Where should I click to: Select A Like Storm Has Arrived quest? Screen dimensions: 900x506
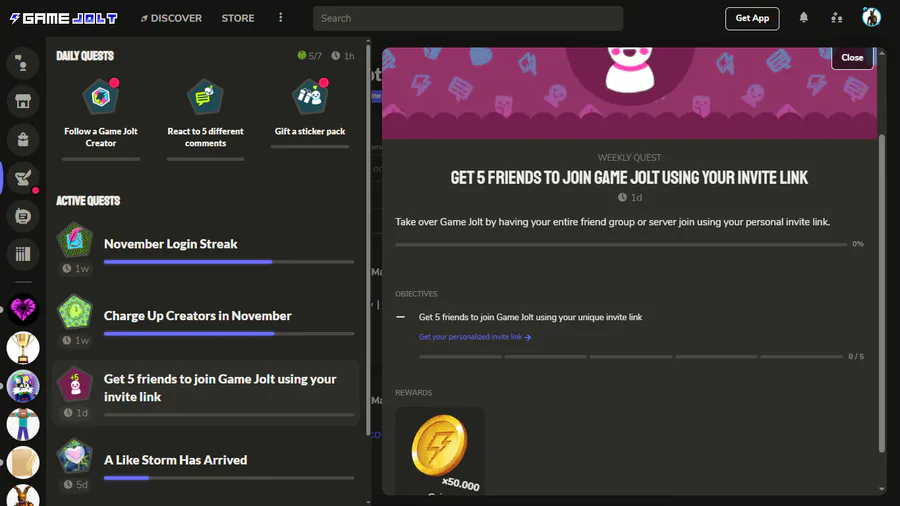click(x=205, y=466)
